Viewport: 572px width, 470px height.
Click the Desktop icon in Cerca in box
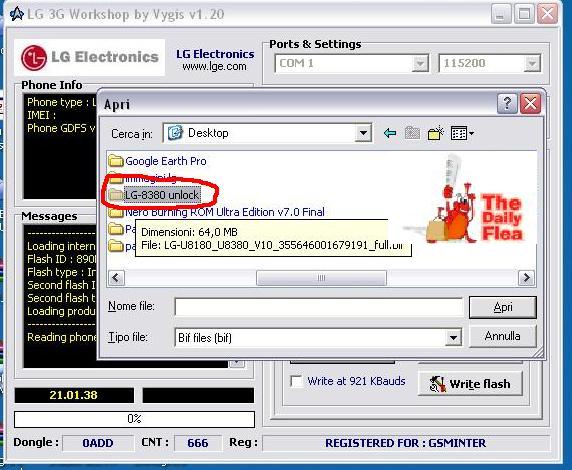[x=175, y=133]
